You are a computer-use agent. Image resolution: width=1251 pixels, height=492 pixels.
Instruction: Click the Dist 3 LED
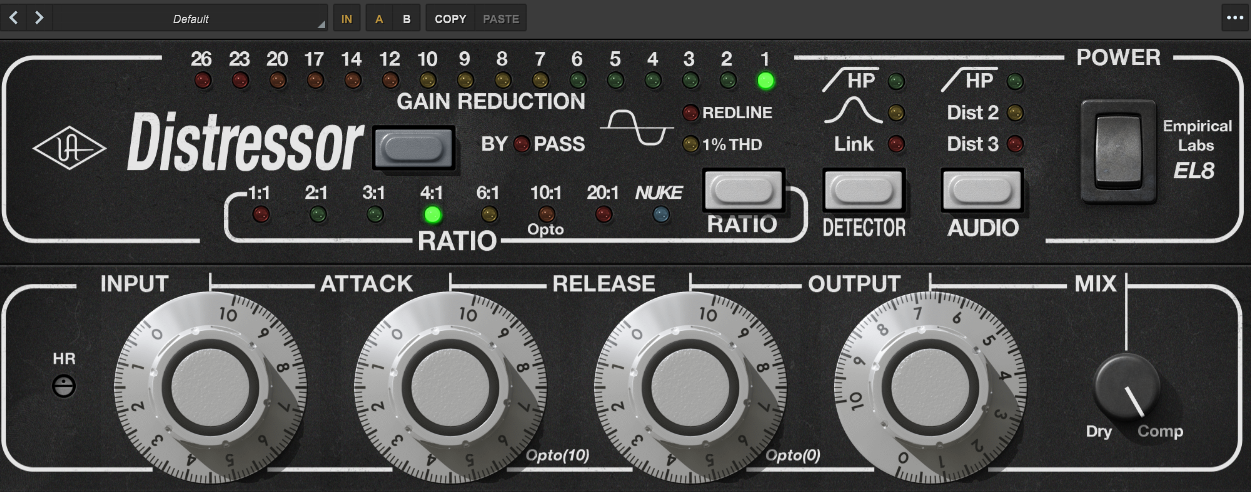click(1016, 144)
